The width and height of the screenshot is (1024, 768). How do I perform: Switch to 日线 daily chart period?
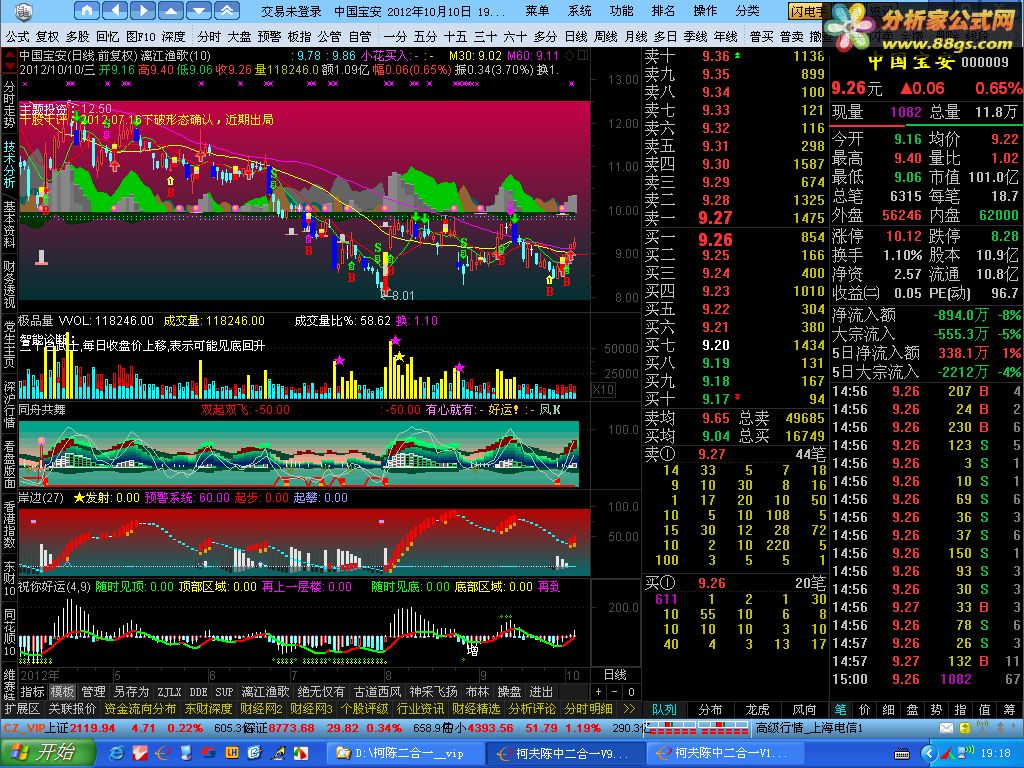pos(576,37)
